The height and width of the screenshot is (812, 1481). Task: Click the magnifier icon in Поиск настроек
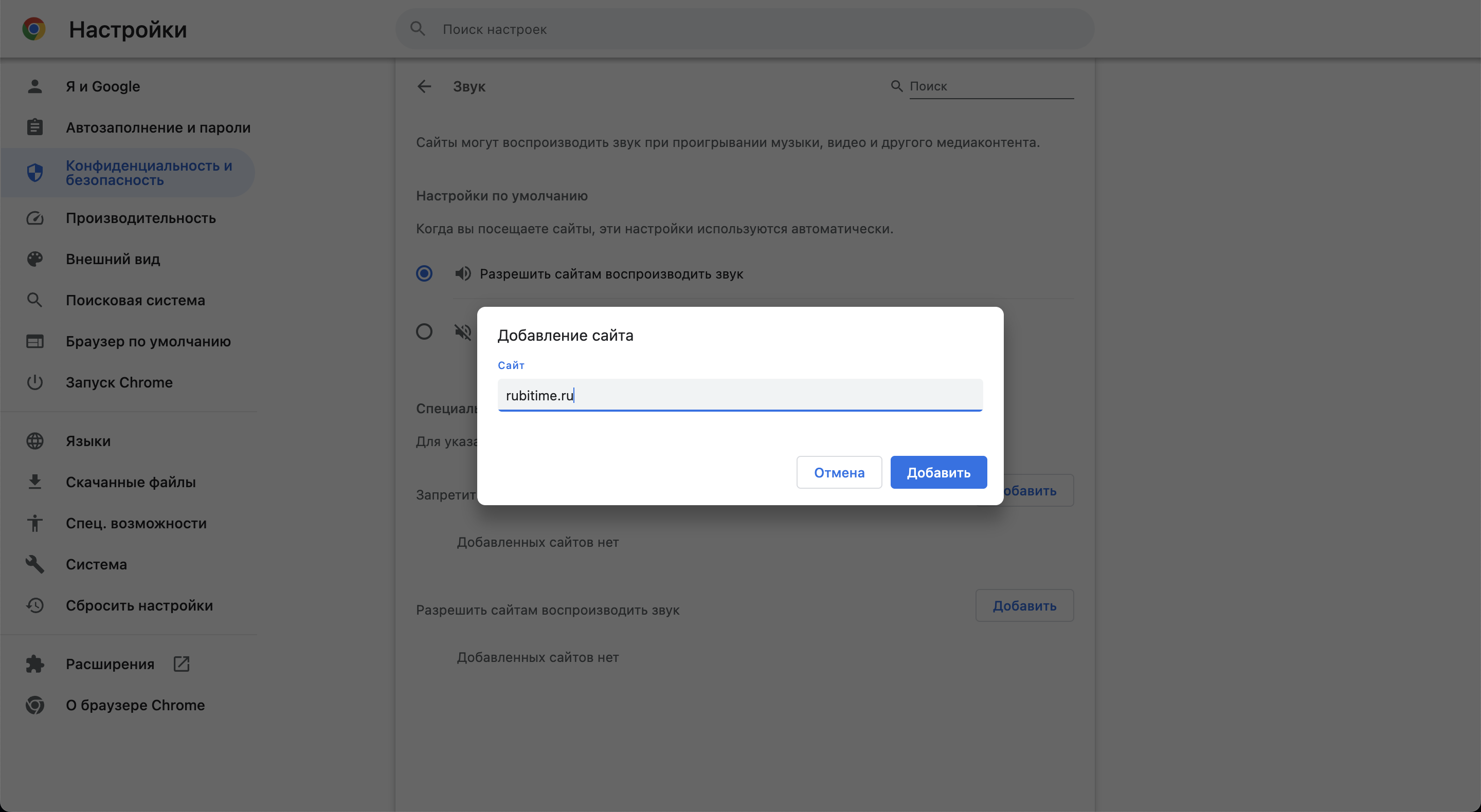(418, 29)
